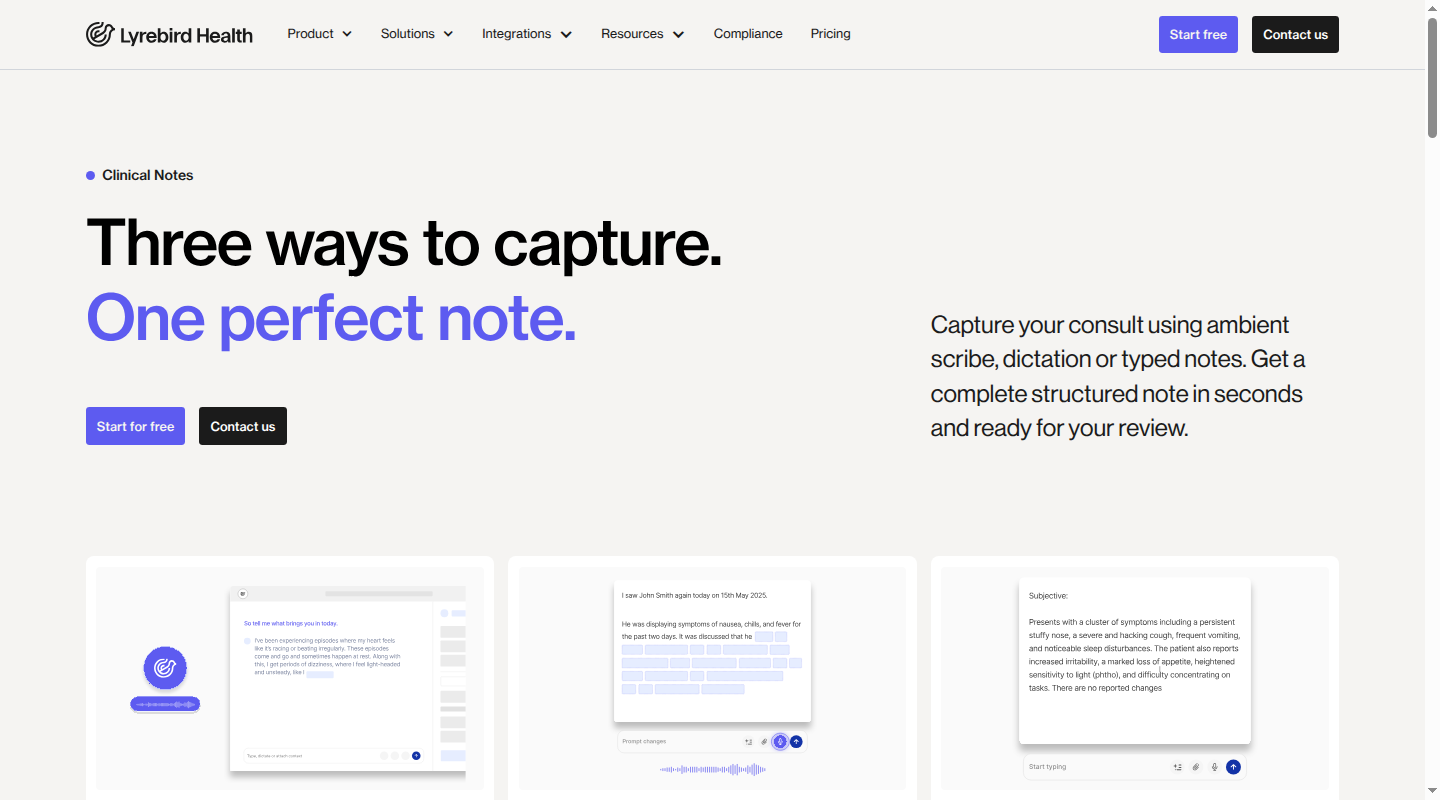Click send in the 'Type, dictate or attach context' bar
The width and height of the screenshot is (1440, 800).
(416, 756)
